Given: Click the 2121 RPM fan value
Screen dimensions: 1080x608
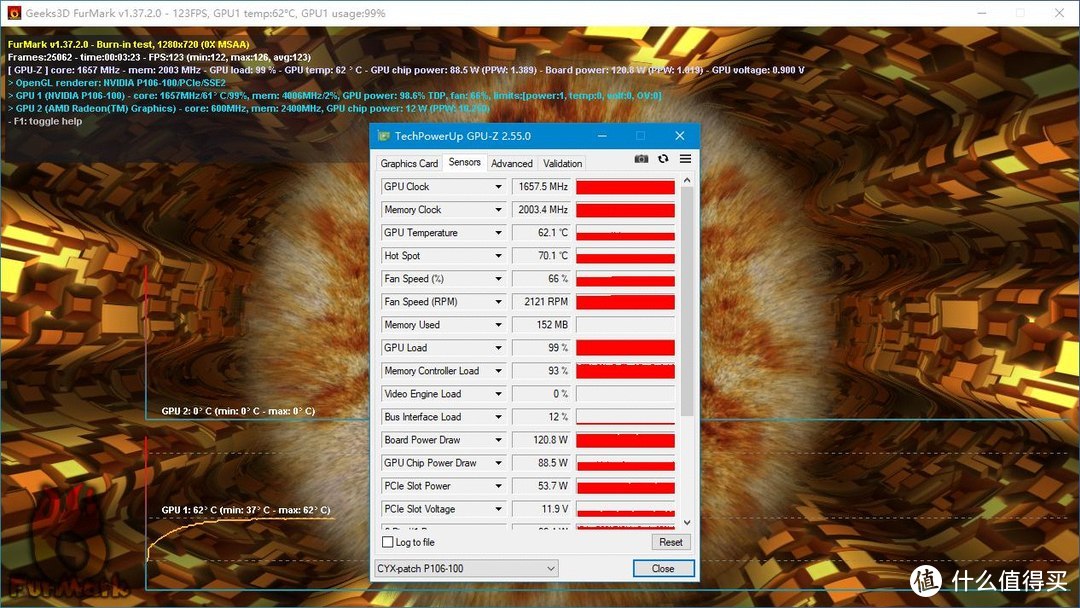Looking at the screenshot, I should click(542, 302).
